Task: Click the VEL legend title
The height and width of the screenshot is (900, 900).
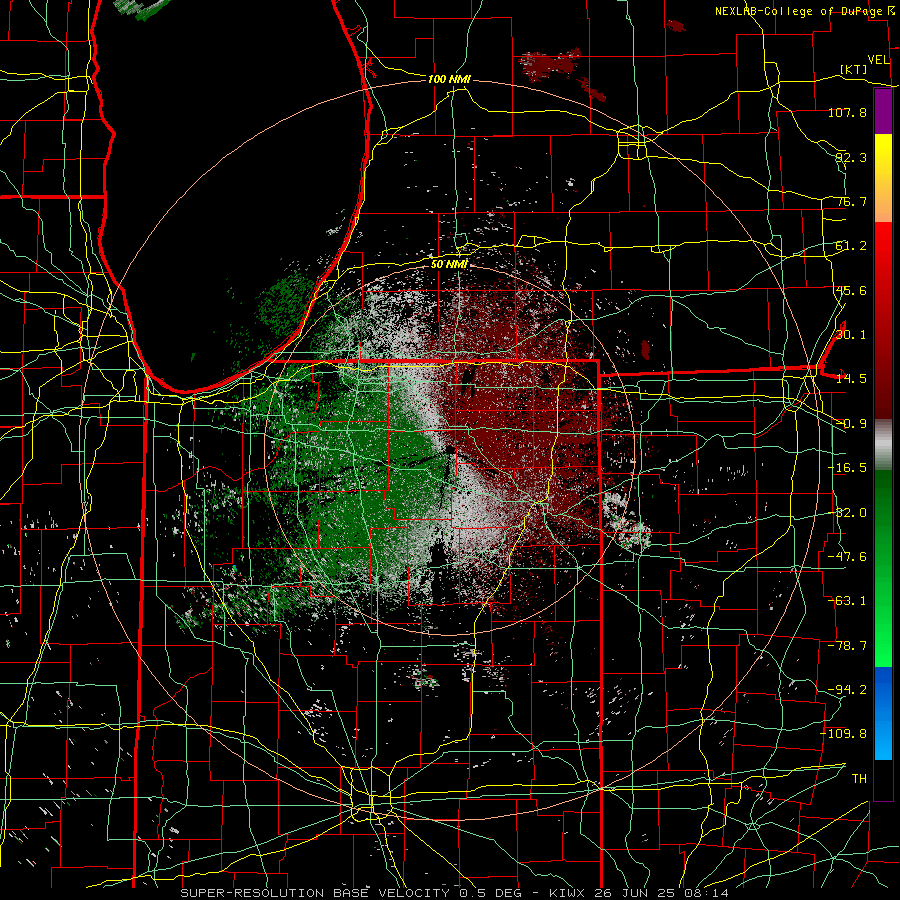Action: pos(879,59)
